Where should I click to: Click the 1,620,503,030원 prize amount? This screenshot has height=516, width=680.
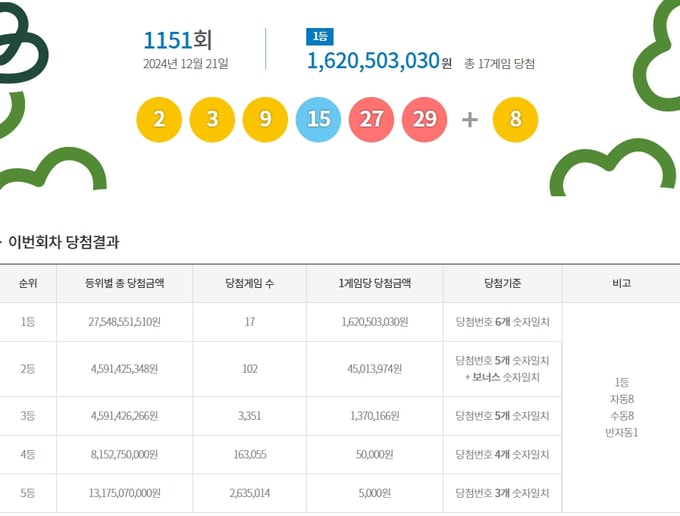coord(379,61)
